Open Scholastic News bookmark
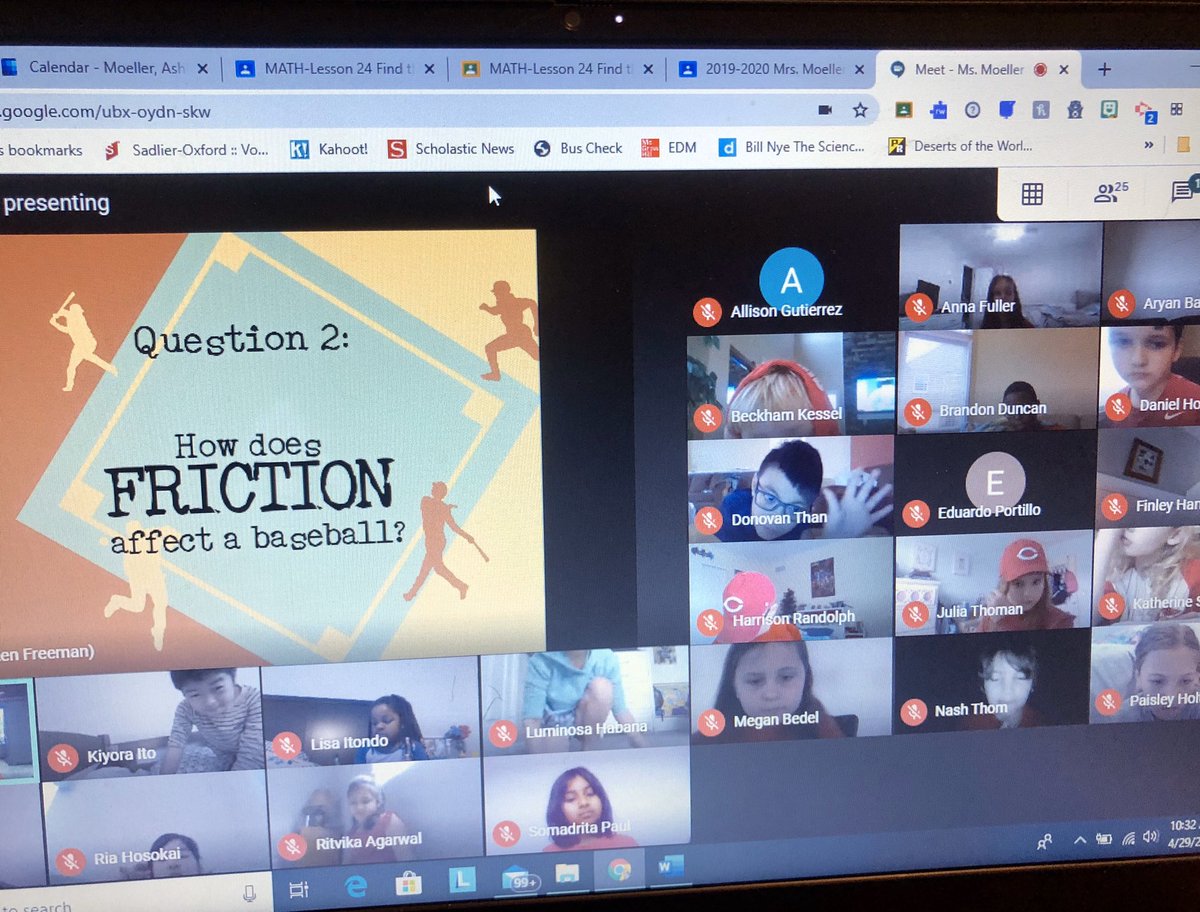The image size is (1200, 912). pyautogui.click(x=451, y=148)
